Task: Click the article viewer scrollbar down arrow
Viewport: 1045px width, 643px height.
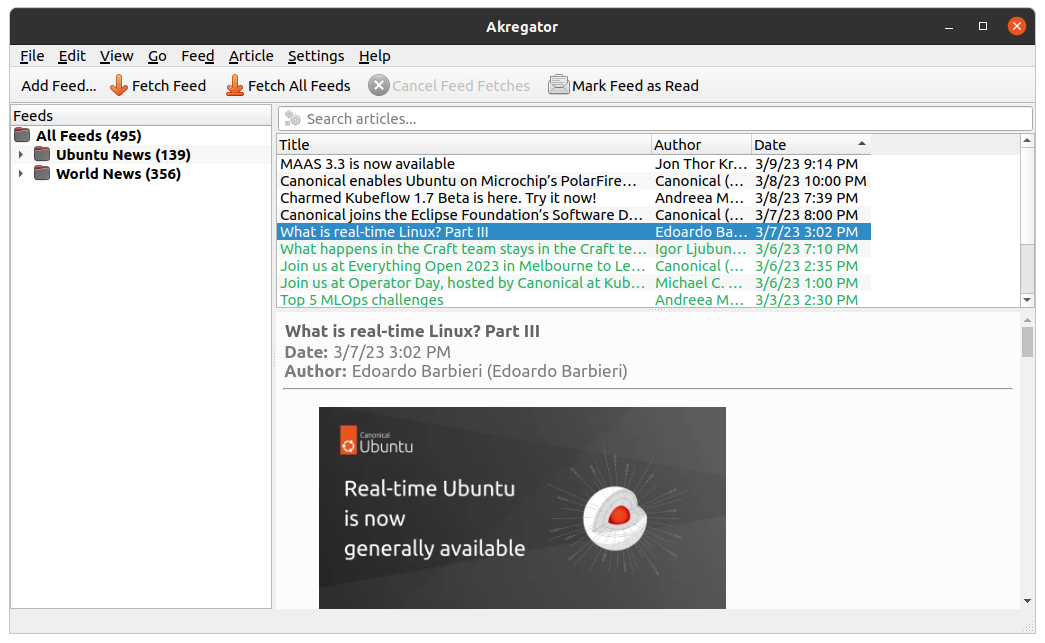Action: click(1027, 601)
